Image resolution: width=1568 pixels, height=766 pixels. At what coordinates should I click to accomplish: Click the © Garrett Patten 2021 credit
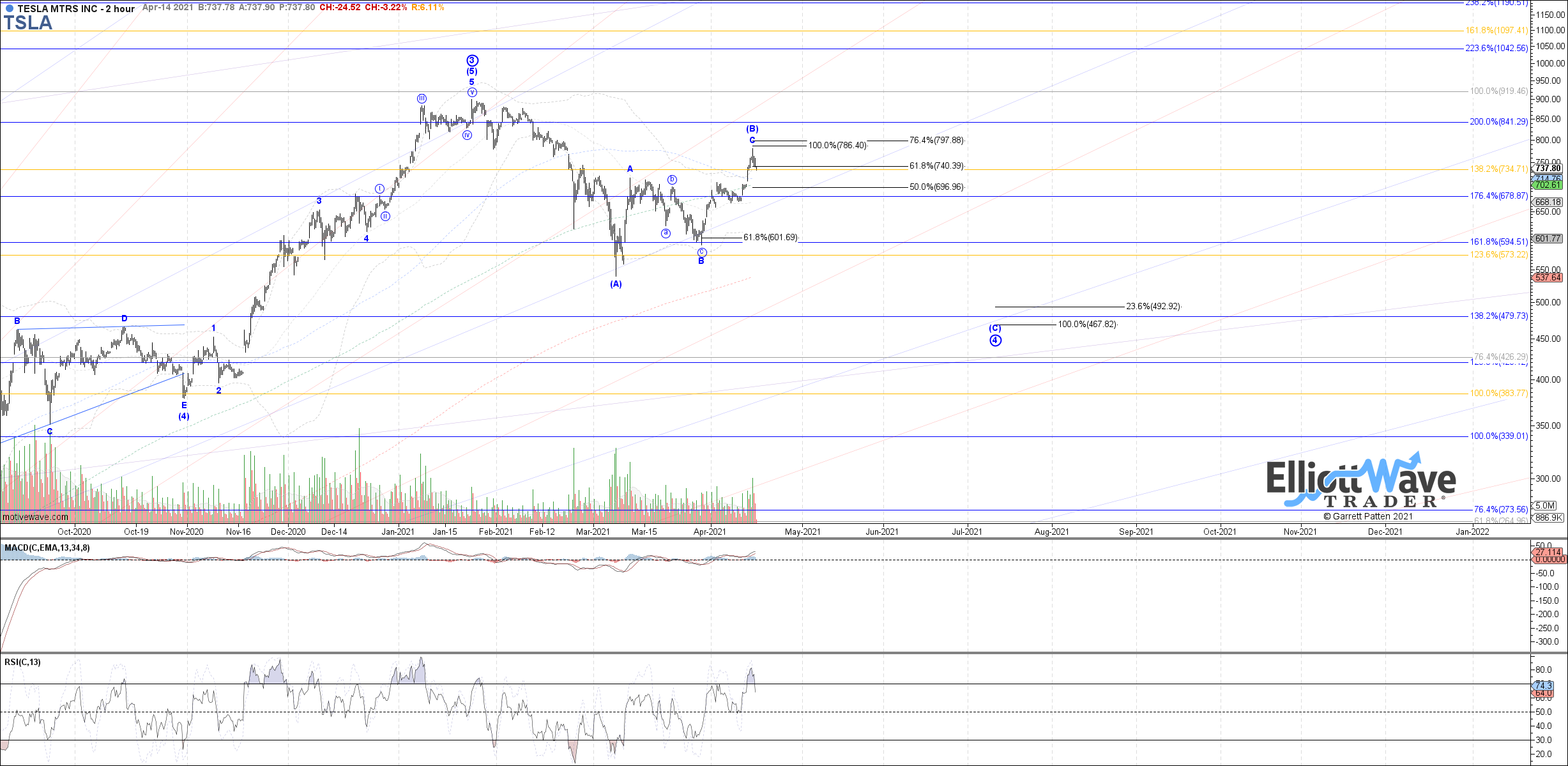pyautogui.click(x=1368, y=516)
